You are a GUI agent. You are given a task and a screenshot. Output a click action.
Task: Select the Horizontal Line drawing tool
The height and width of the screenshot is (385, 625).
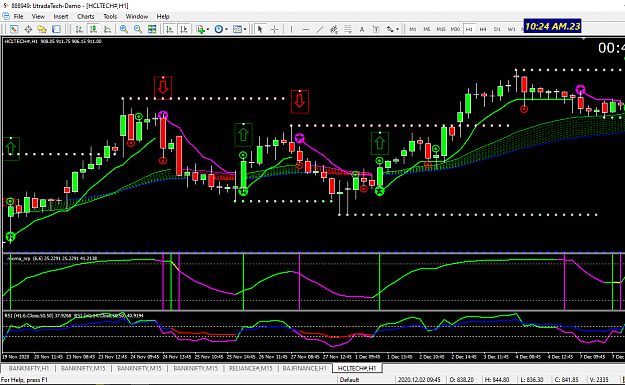[x=306, y=29]
